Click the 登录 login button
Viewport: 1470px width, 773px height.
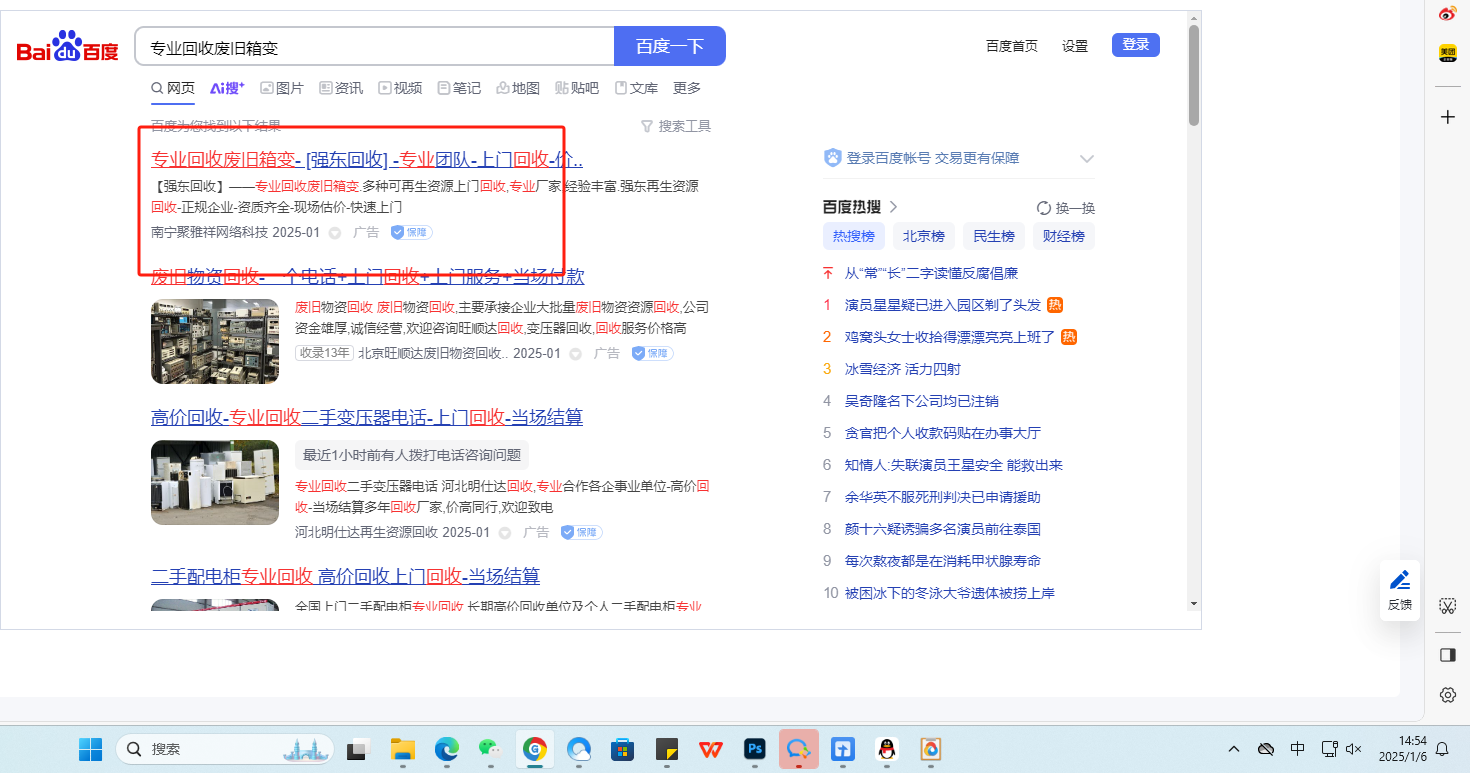click(x=1135, y=45)
